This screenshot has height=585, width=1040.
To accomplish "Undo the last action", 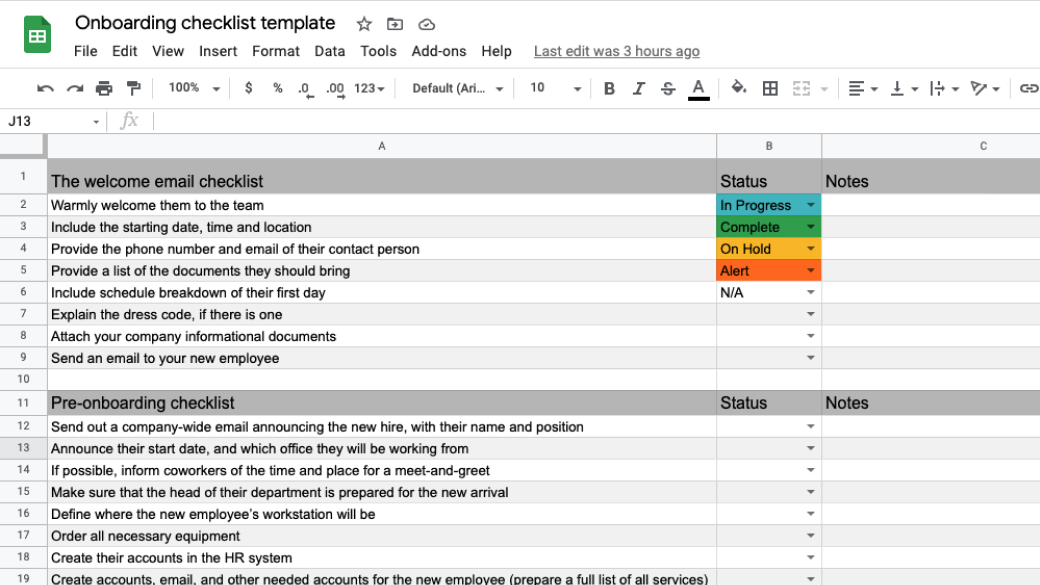I will [45, 88].
